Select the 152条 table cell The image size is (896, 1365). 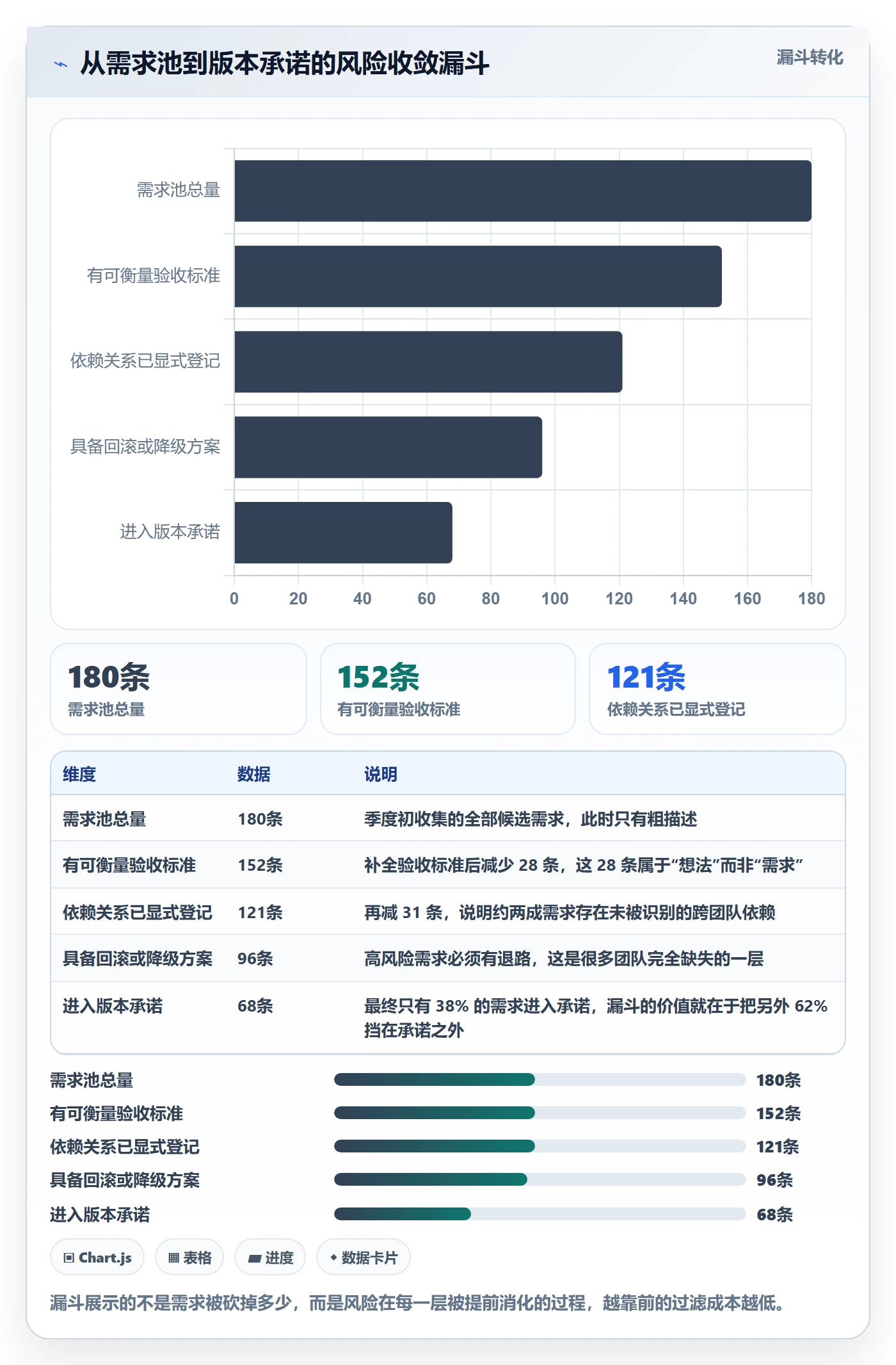click(260, 865)
